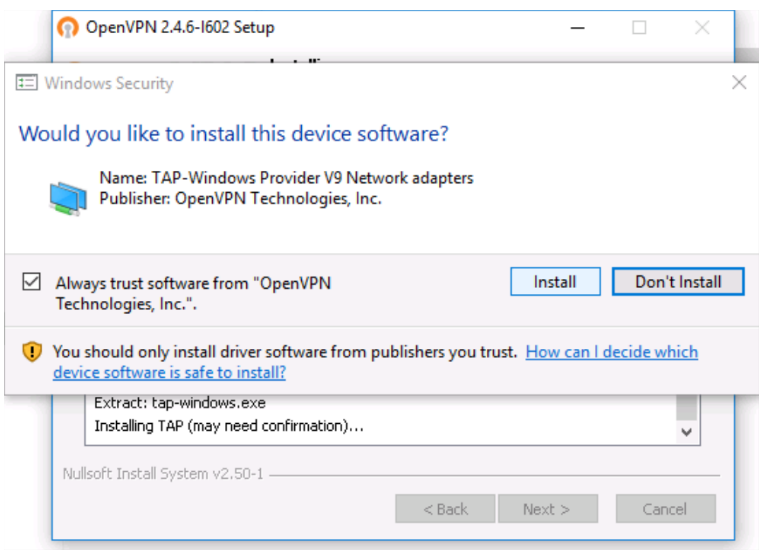Maximize the OpenVPN Setup window
The width and height of the screenshot is (761, 553).
(639, 28)
